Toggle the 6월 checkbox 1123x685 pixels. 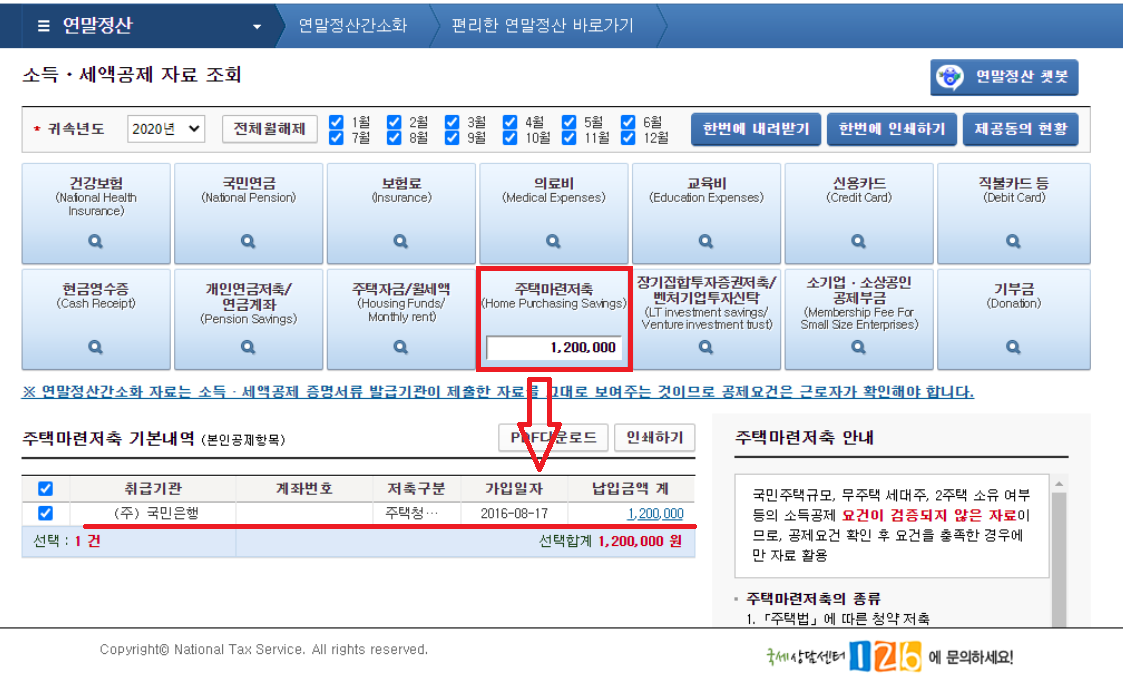pyautogui.click(x=628, y=122)
